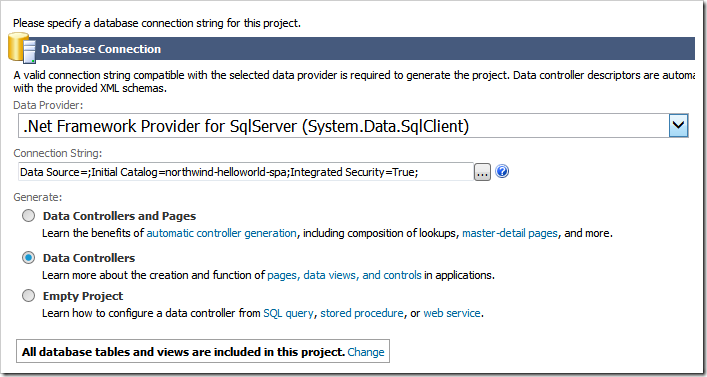The height and width of the screenshot is (377, 707).
Task: Open the stored procedure link
Action: pyautogui.click(x=362, y=313)
